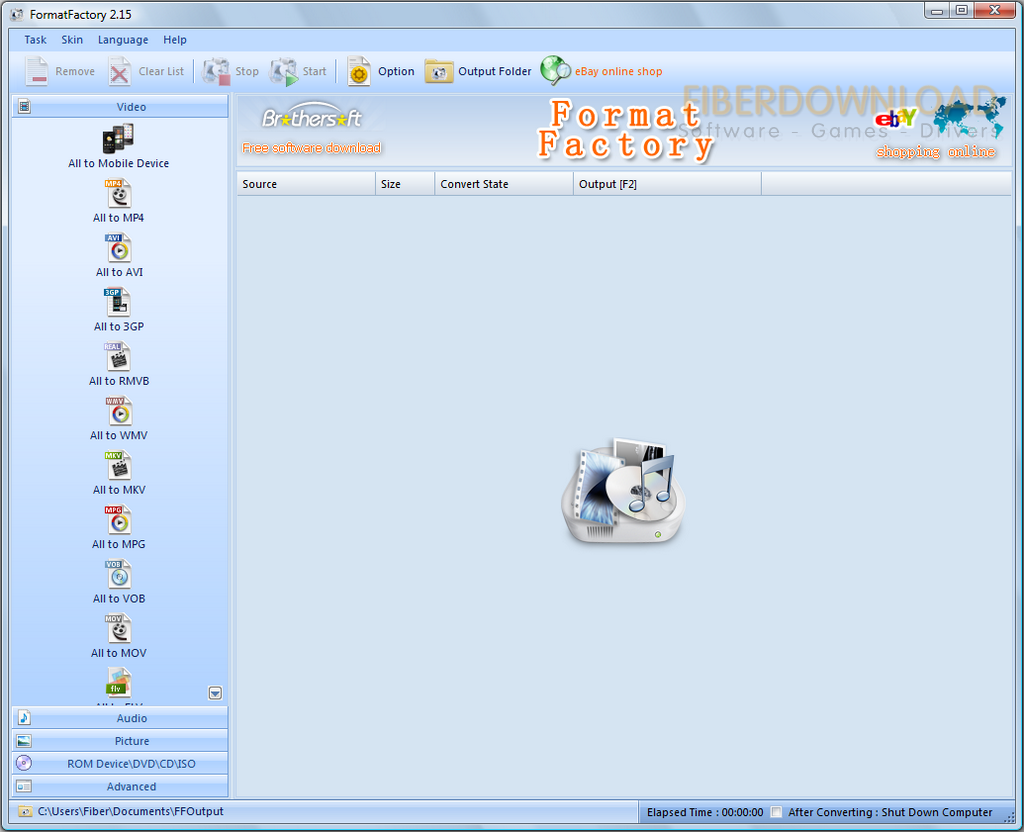
Task: Maximize the FormatFactory window
Action: pos(962,10)
